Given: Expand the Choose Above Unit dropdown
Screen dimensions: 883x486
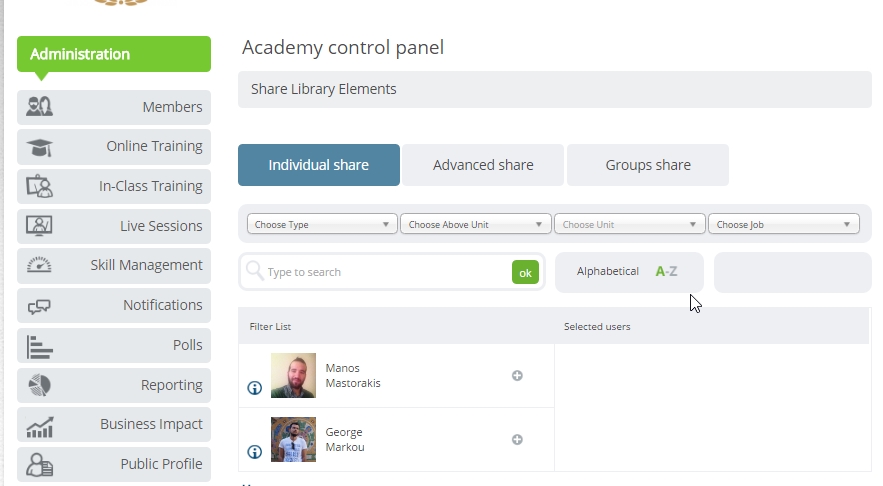Looking at the screenshot, I should pyautogui.click(x=475, y=224).
